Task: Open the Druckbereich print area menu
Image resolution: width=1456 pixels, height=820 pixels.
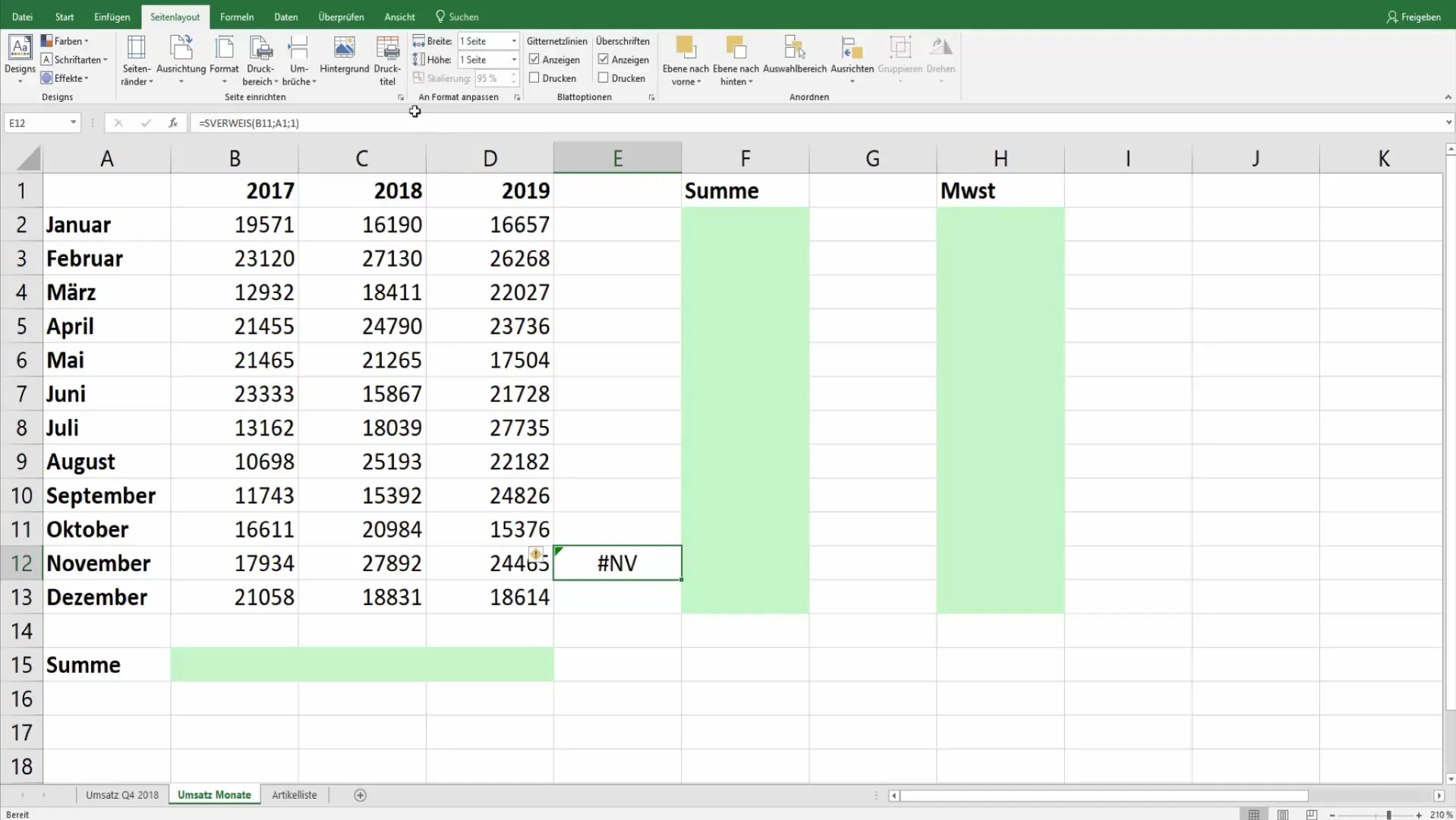Action: (260, 61)
